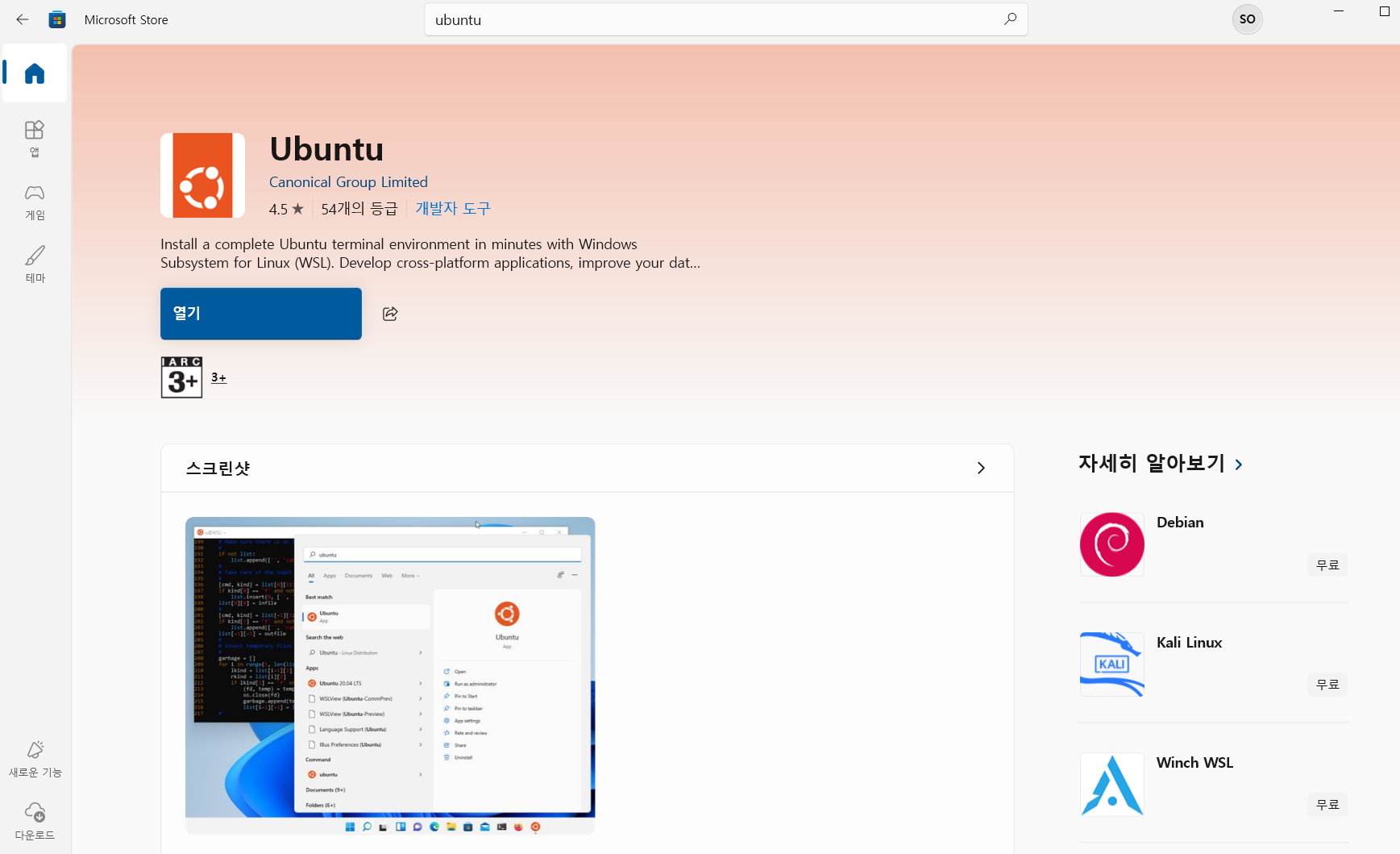This screenshot has height=854, width=1400.
Task: Minimize the Microsoft Store window
Action: (x=1339, y=11)
